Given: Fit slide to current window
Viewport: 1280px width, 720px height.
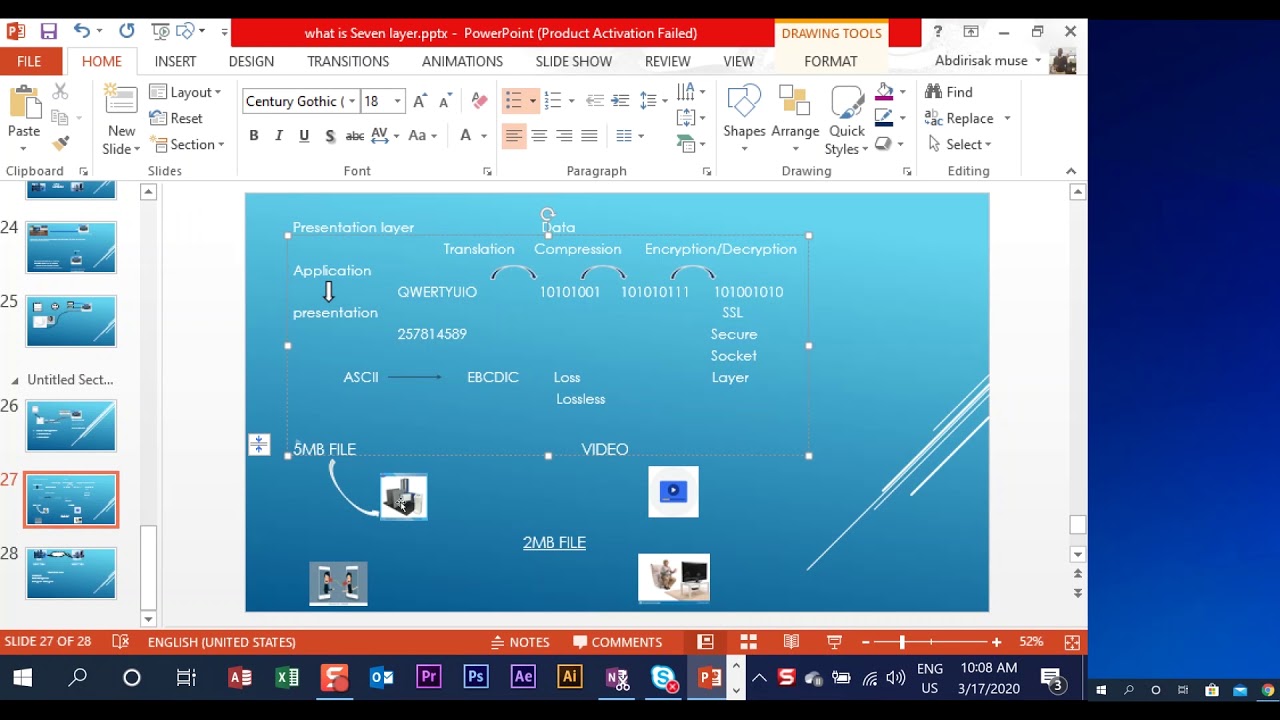Looking at the screenshot, I should pos(1072,642).
